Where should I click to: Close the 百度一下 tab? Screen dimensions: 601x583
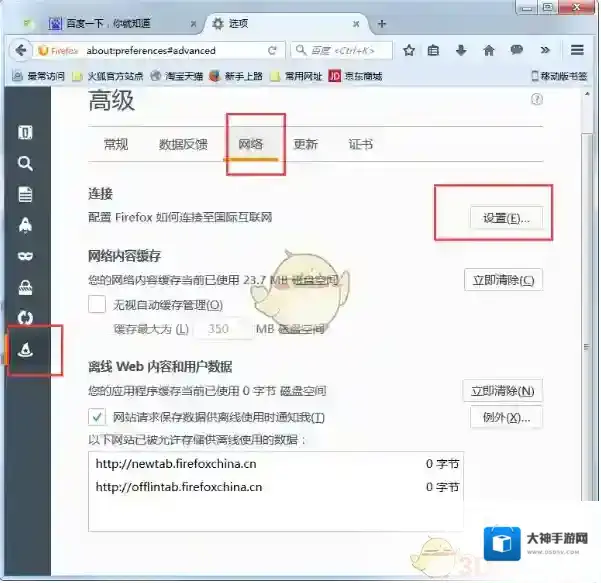[x=193, y=24]
